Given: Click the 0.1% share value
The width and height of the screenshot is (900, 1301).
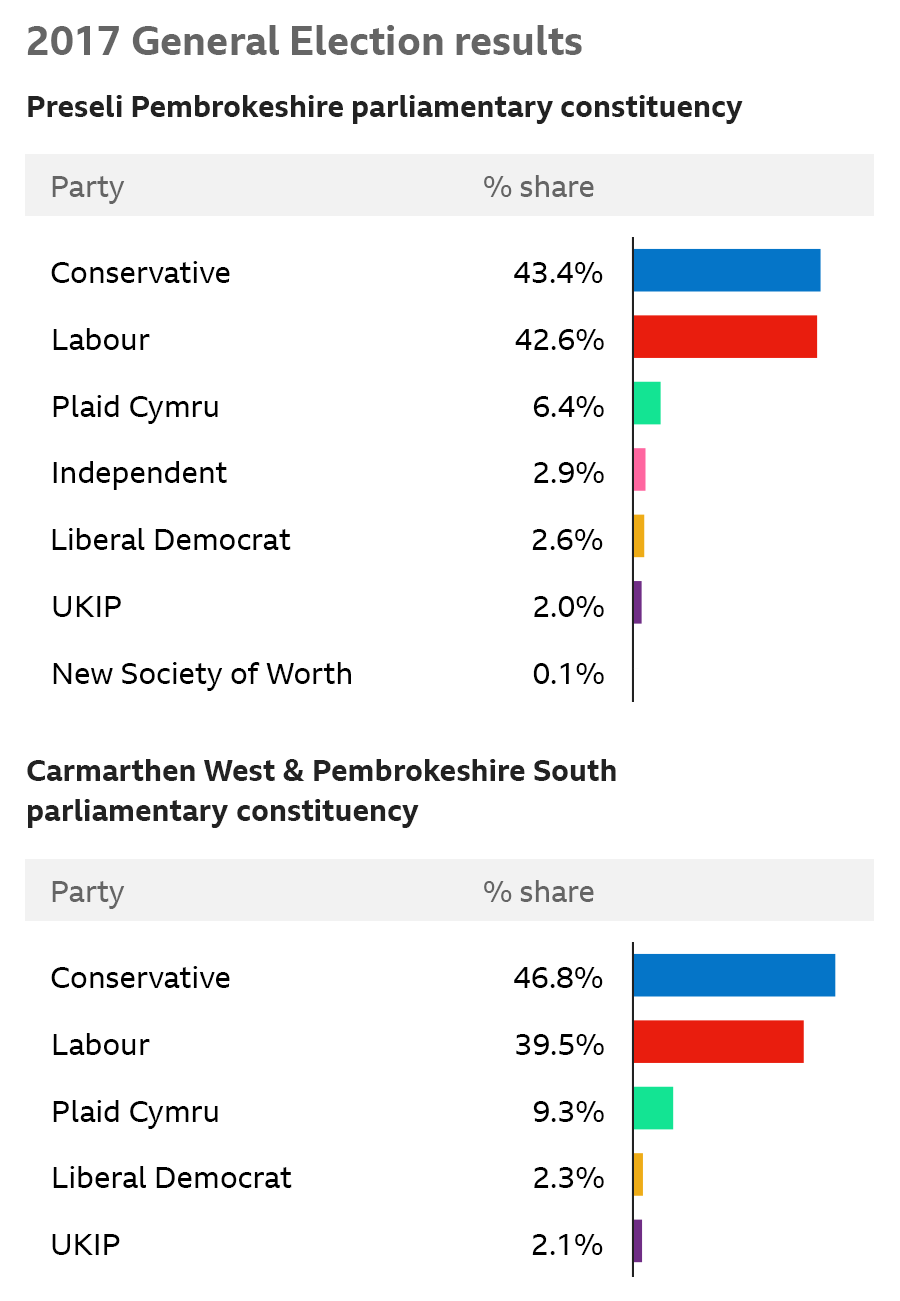Looking at the screenshot, I should coord(568,674).
